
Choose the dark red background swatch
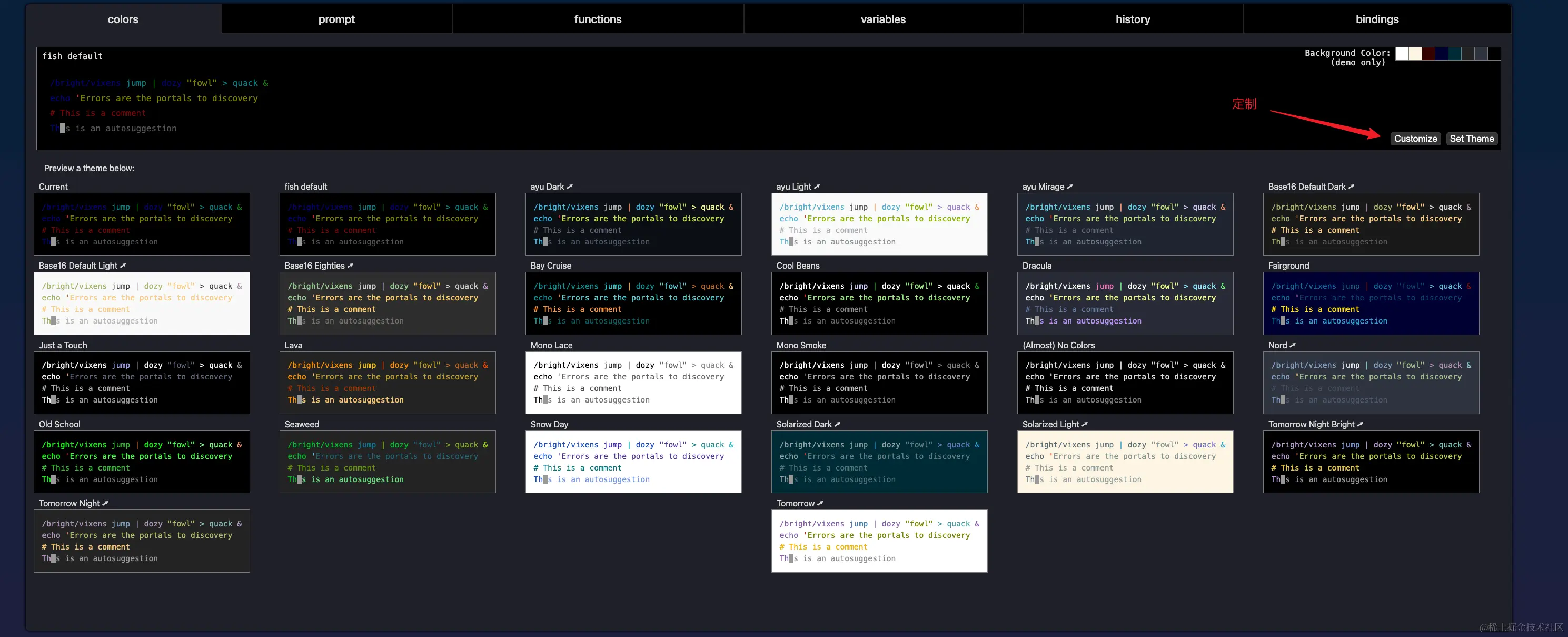pos(1428,54)
